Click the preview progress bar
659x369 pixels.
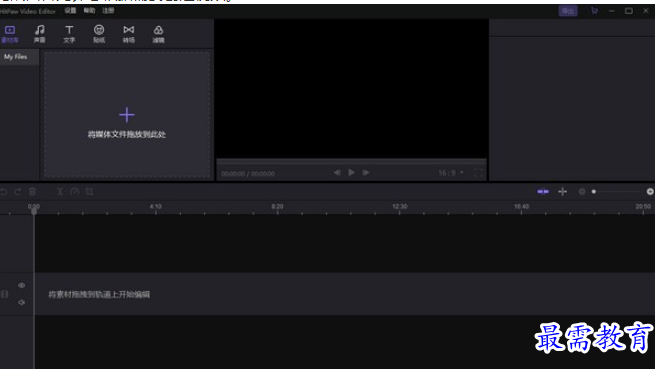351,161
